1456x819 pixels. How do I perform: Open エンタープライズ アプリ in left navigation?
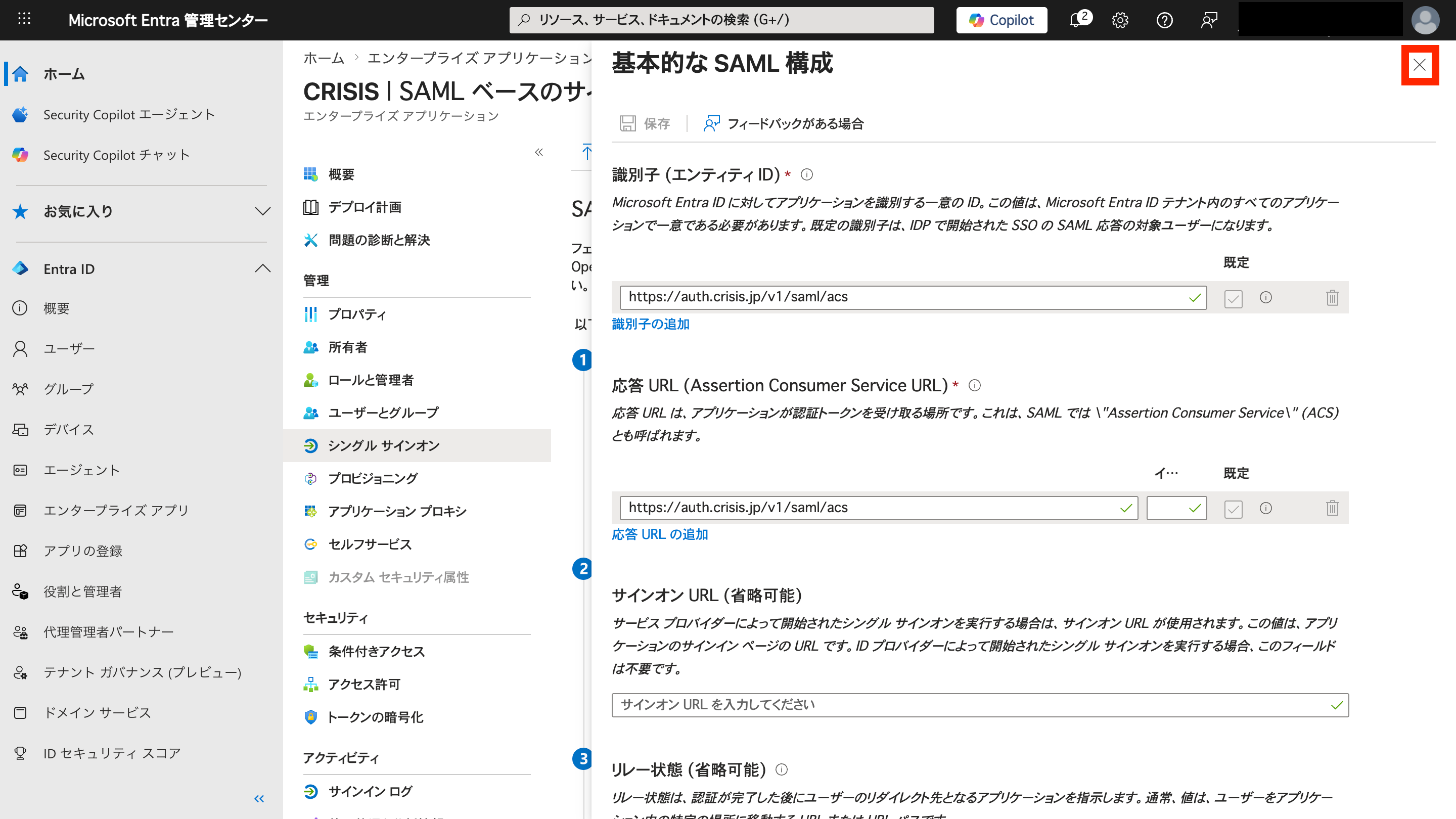coord(142,511)
